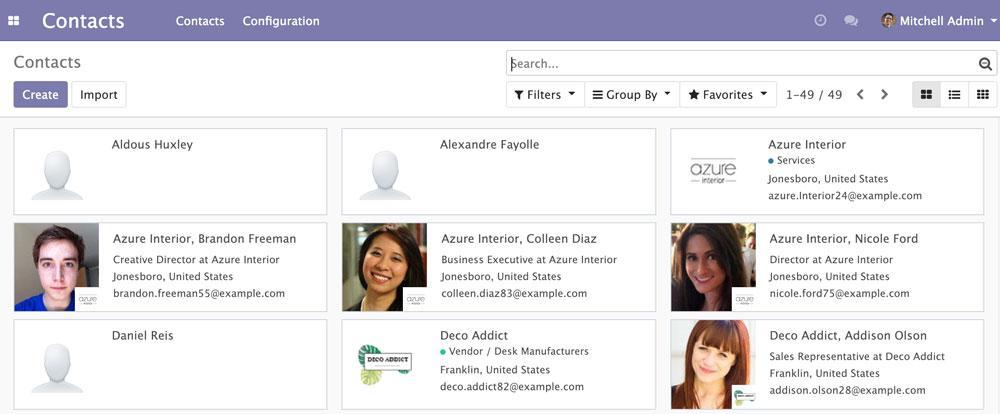
Task: Click brandon.freeman55@example.com email
Action: [x=199, y=293]
